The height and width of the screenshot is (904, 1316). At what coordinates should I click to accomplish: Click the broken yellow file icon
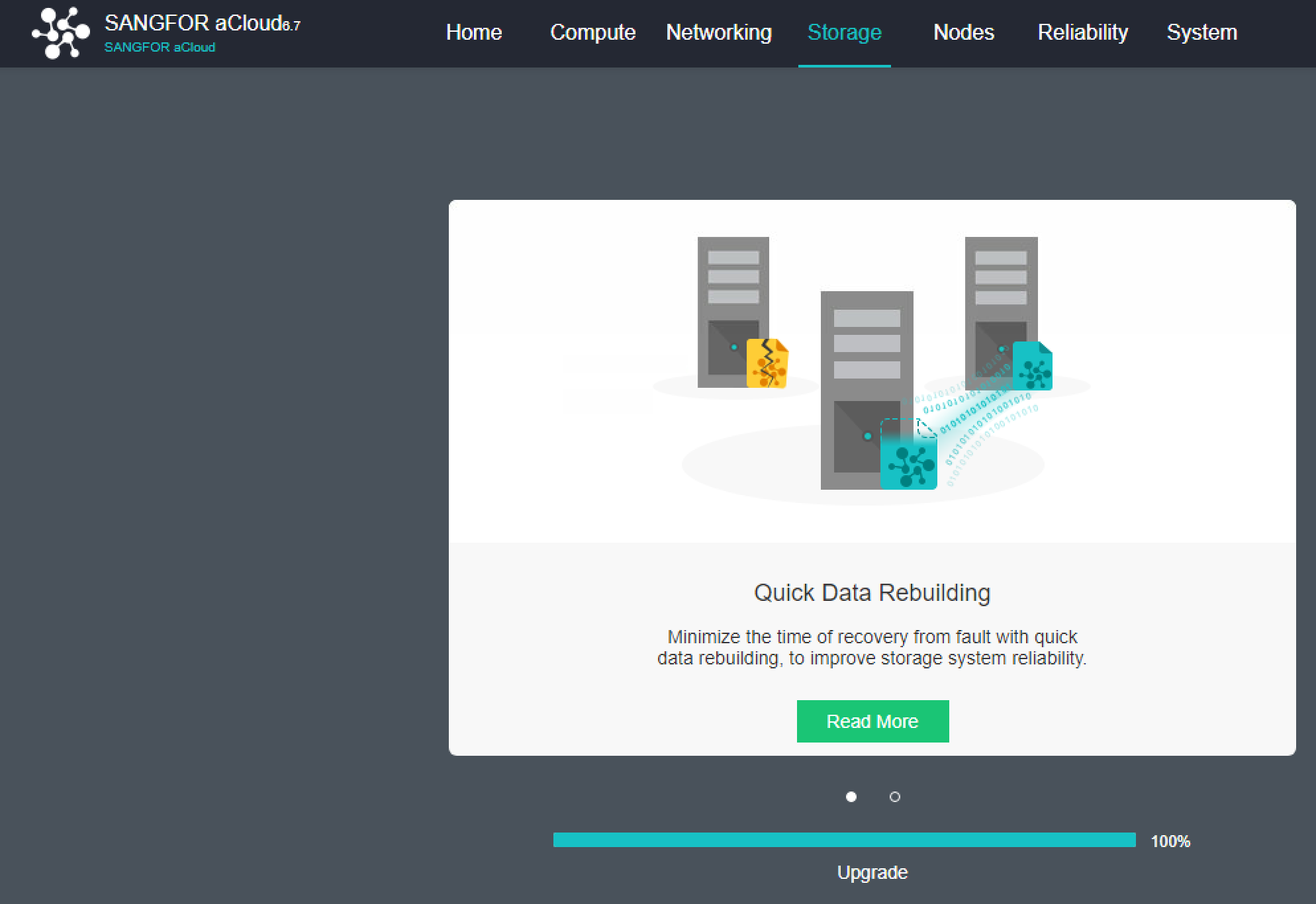click(767, 363)
